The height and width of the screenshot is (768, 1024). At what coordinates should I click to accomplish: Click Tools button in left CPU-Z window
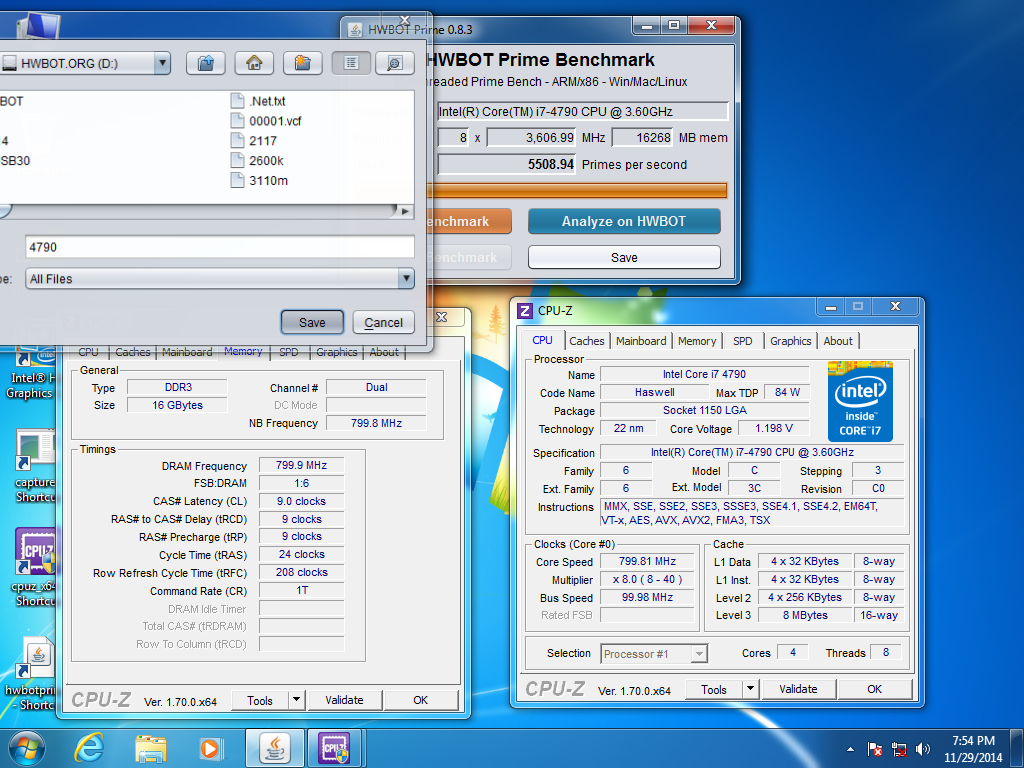tap(260, 700)
